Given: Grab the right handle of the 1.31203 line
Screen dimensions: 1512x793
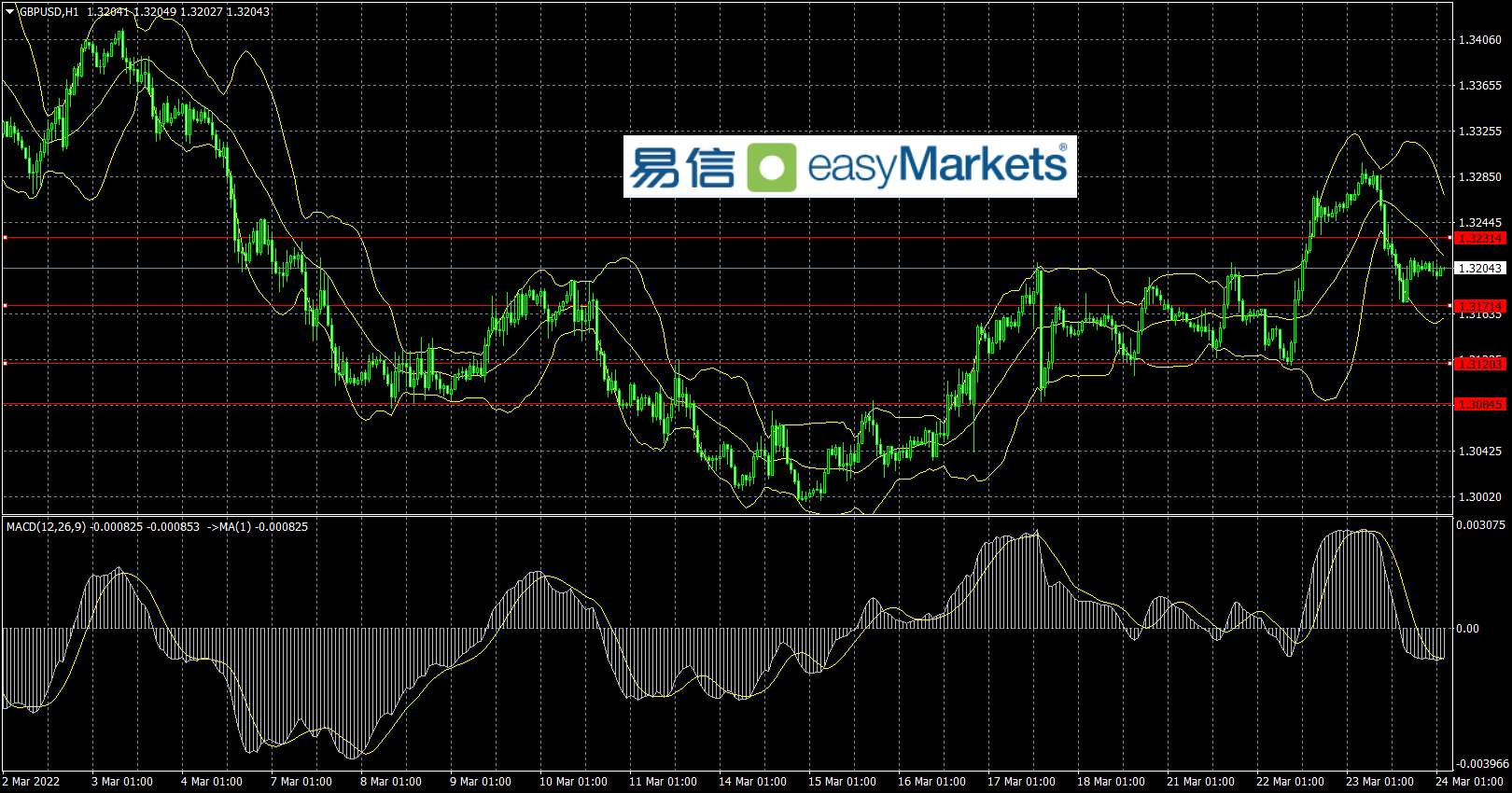Looking at the screenshot, I should tap(1449, 363).
